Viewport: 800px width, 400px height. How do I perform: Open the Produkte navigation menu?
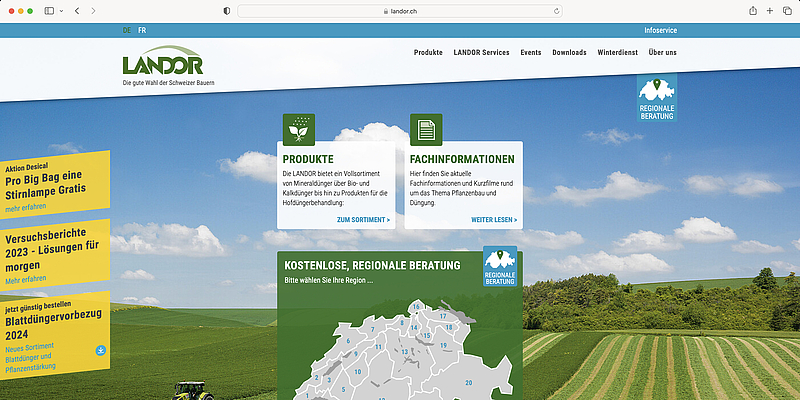tap(428, 52)
